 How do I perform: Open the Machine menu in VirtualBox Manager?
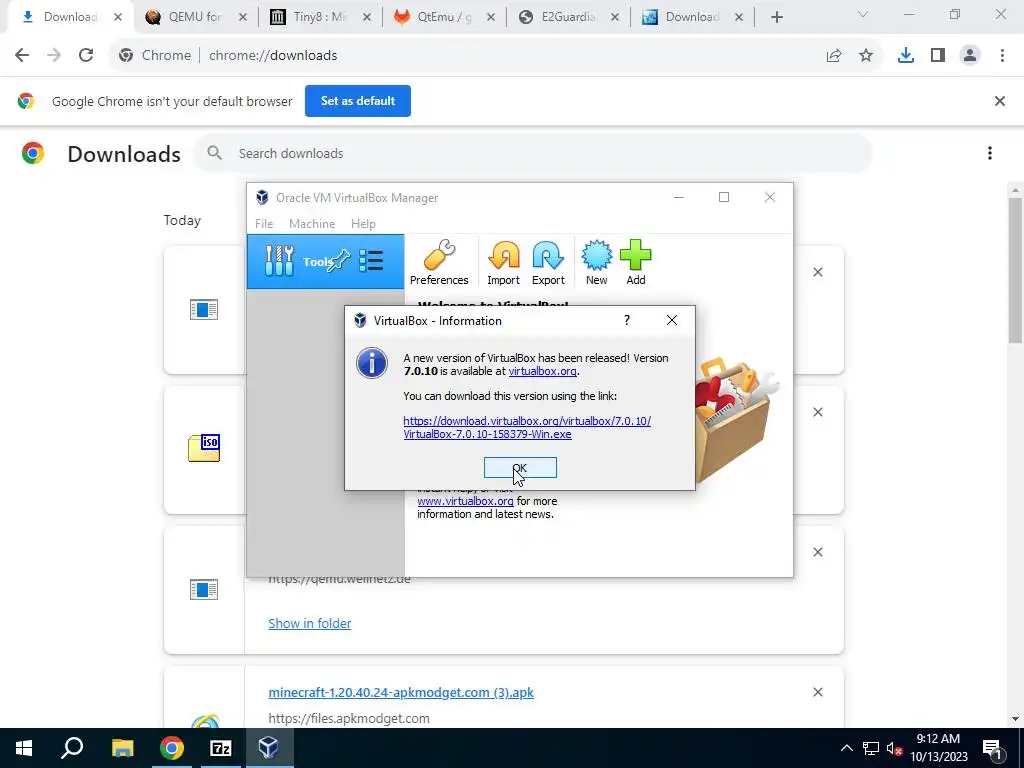tap(312, 223)
